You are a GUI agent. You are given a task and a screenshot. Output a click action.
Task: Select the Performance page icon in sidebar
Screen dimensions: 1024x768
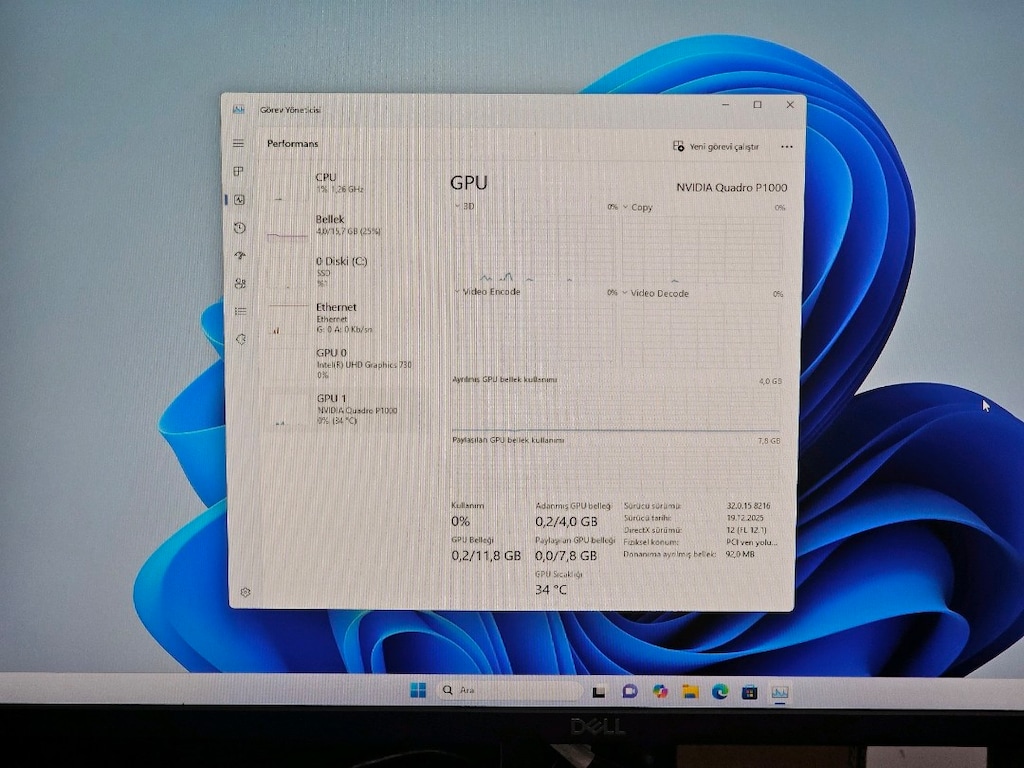(x=240, y=199)
